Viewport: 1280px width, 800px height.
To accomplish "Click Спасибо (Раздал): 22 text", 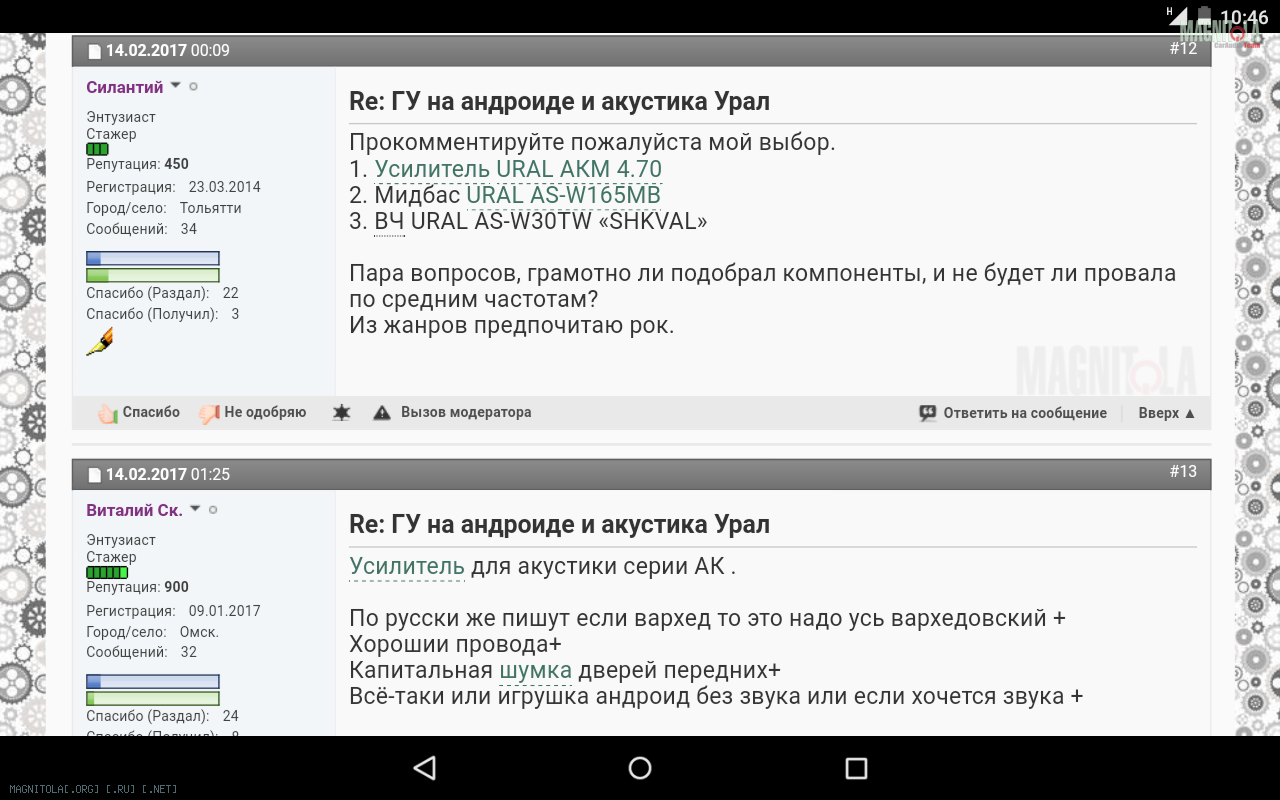I will point(162,293).
